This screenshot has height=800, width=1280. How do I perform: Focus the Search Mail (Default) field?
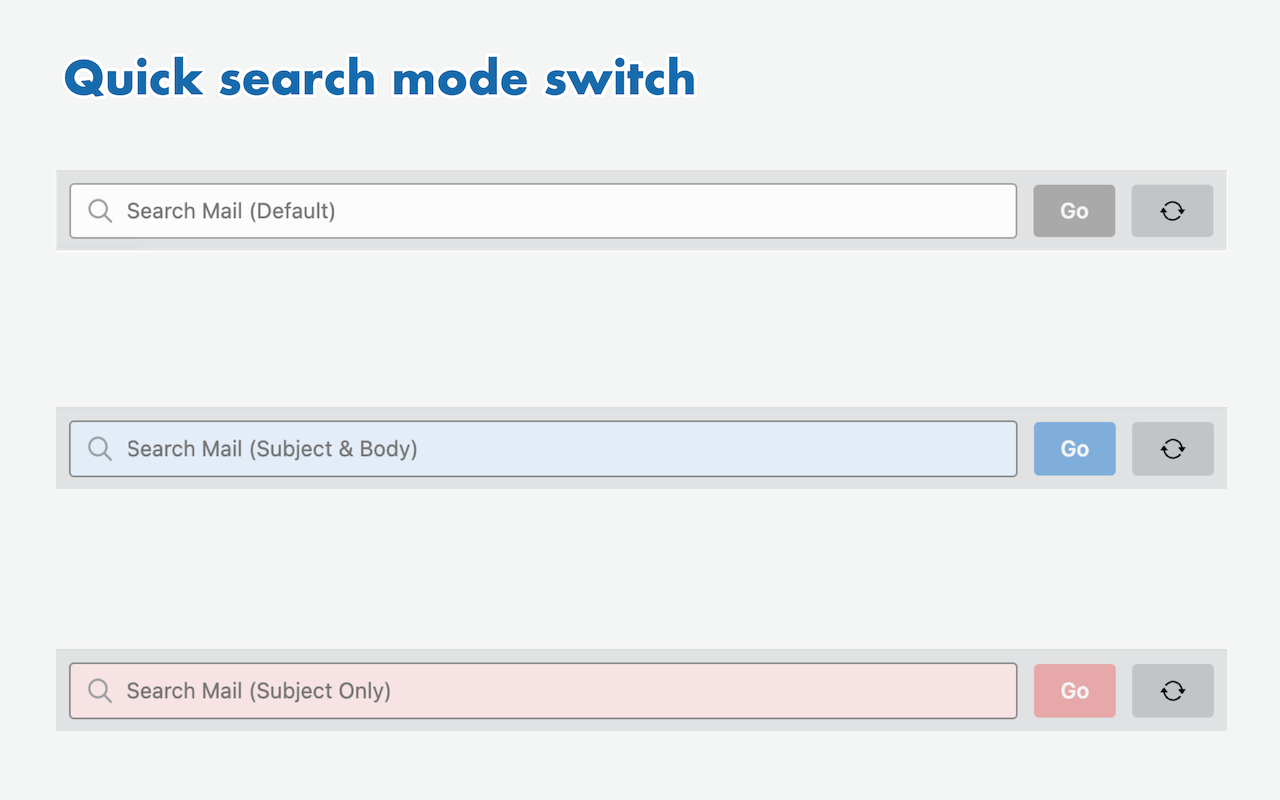[560, 211]
